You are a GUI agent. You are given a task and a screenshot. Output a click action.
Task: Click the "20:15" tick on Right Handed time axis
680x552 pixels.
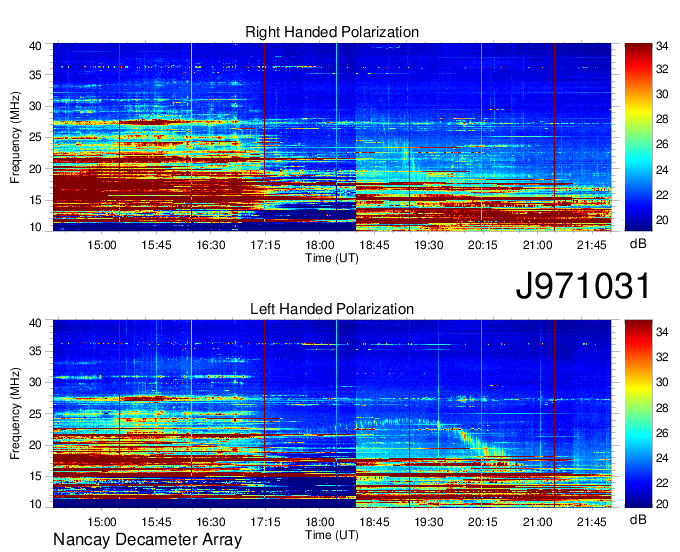(x=483, y=245)
